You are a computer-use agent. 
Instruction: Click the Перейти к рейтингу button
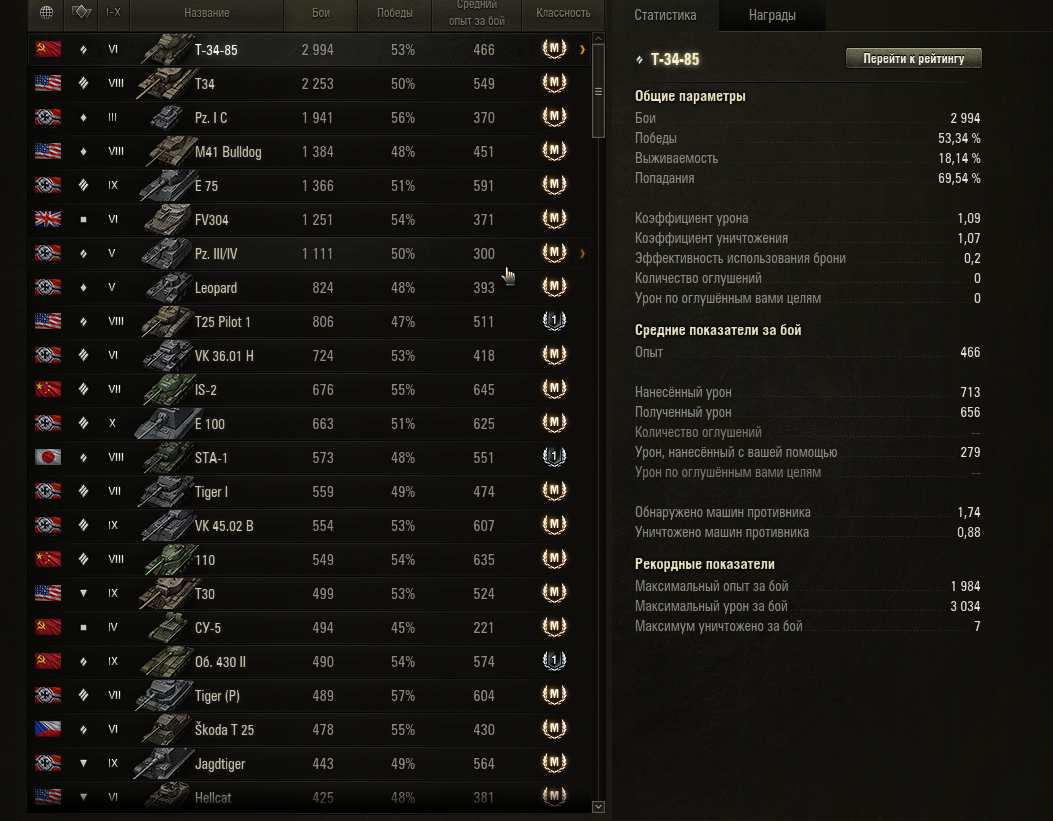tap(913, 58)
